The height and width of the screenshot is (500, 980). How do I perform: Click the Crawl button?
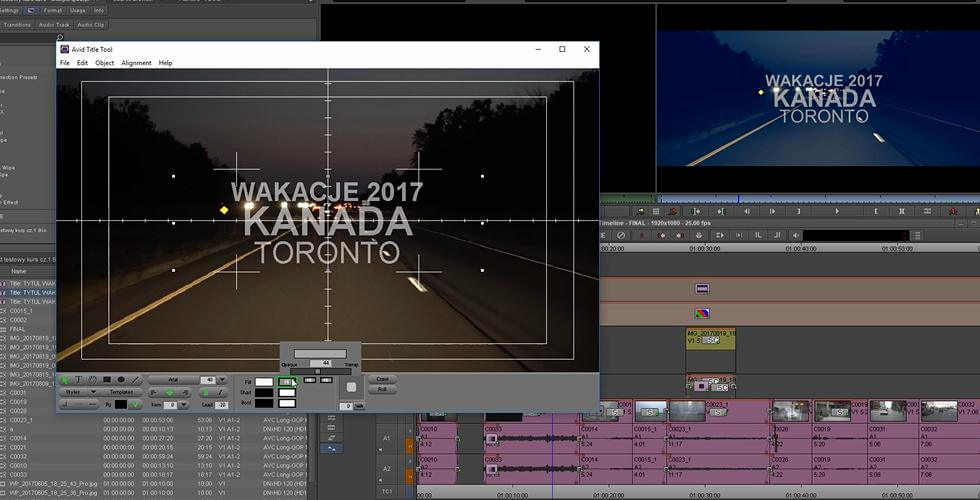tap(382, 379)
